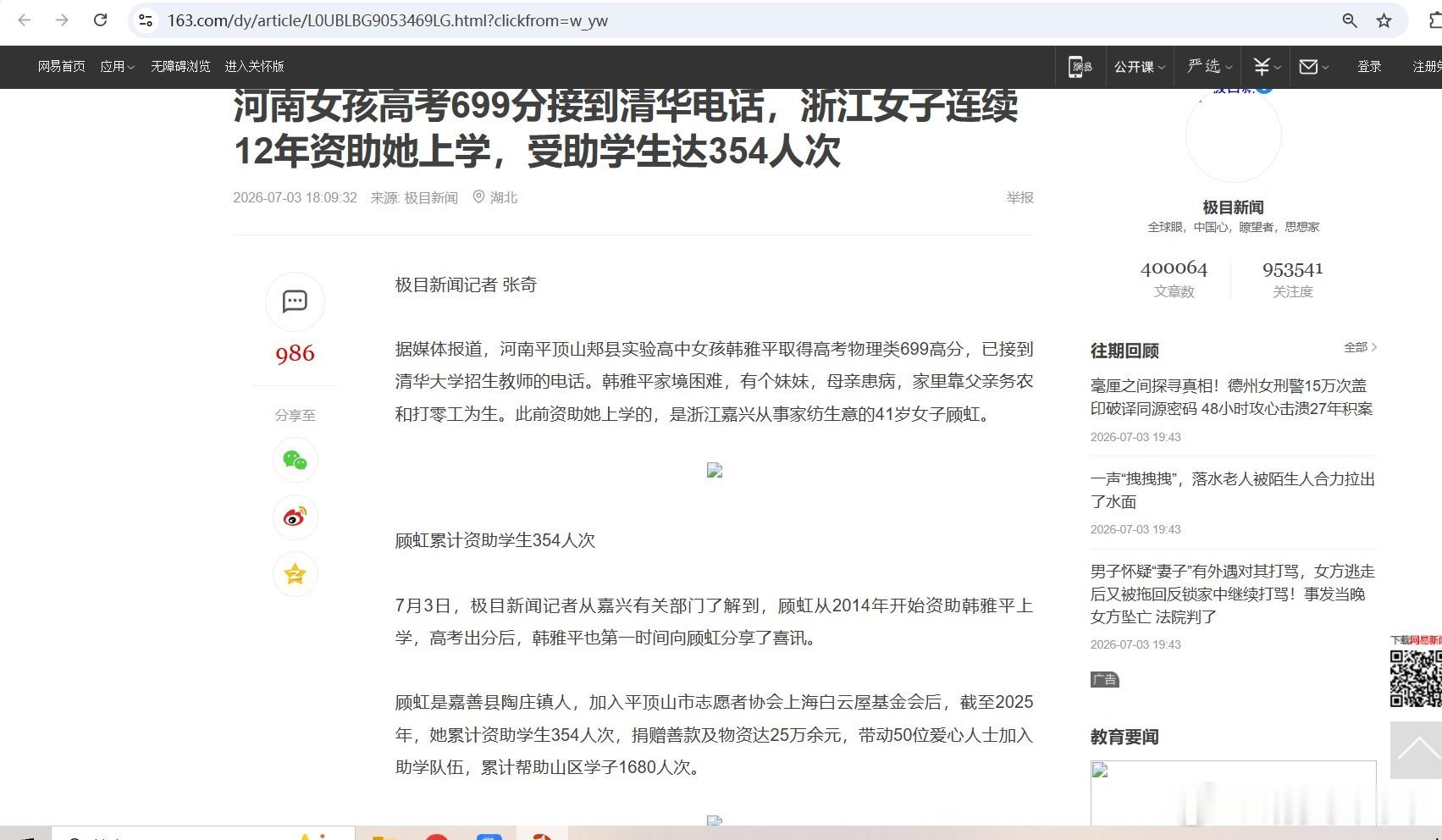1442x840 pixels.
Task: Click the broken image below the first paragraph
Action: pos(715,471)
